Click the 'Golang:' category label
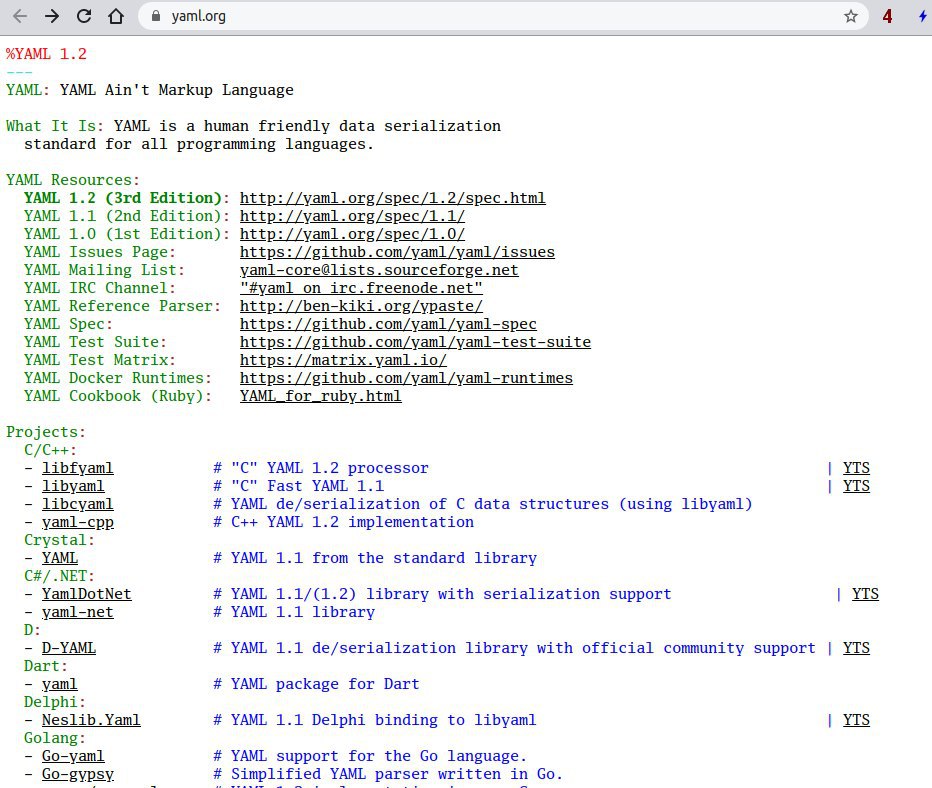 pyautogui.click(x=55, y=738)
